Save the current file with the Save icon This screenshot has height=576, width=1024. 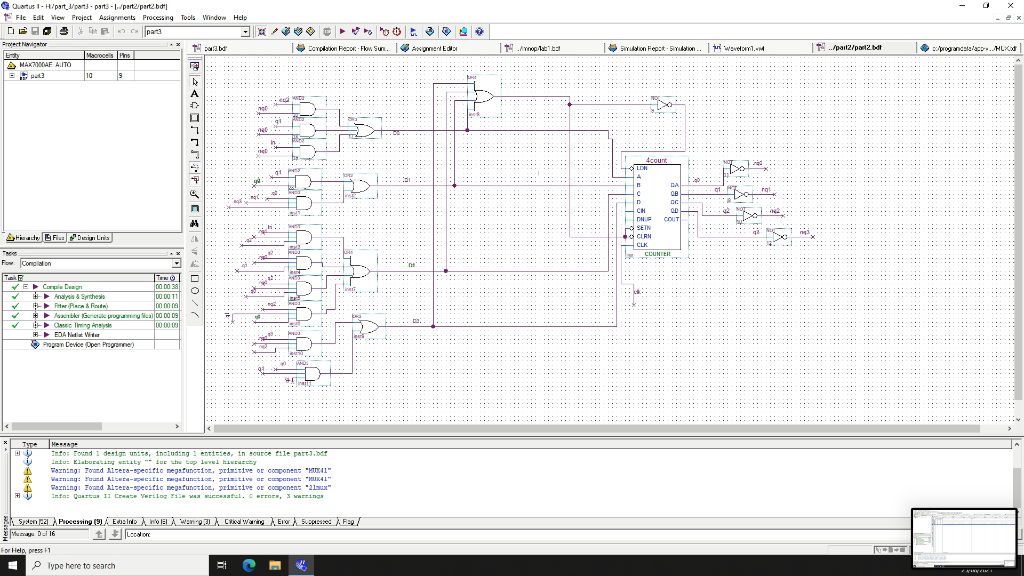[x=35, y=31]
